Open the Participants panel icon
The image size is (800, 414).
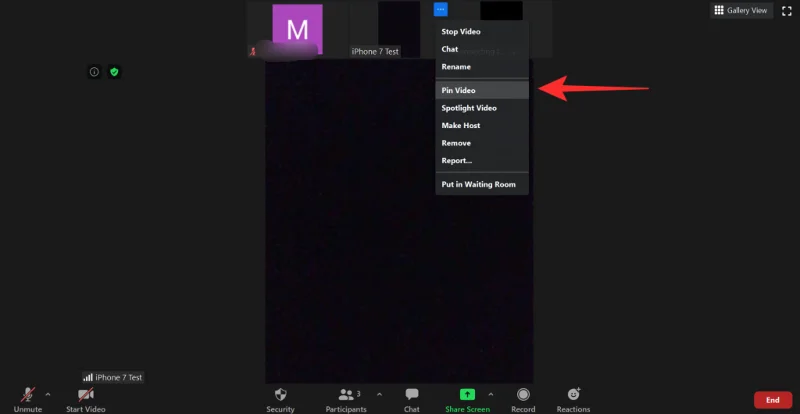(x=346, y=395)
